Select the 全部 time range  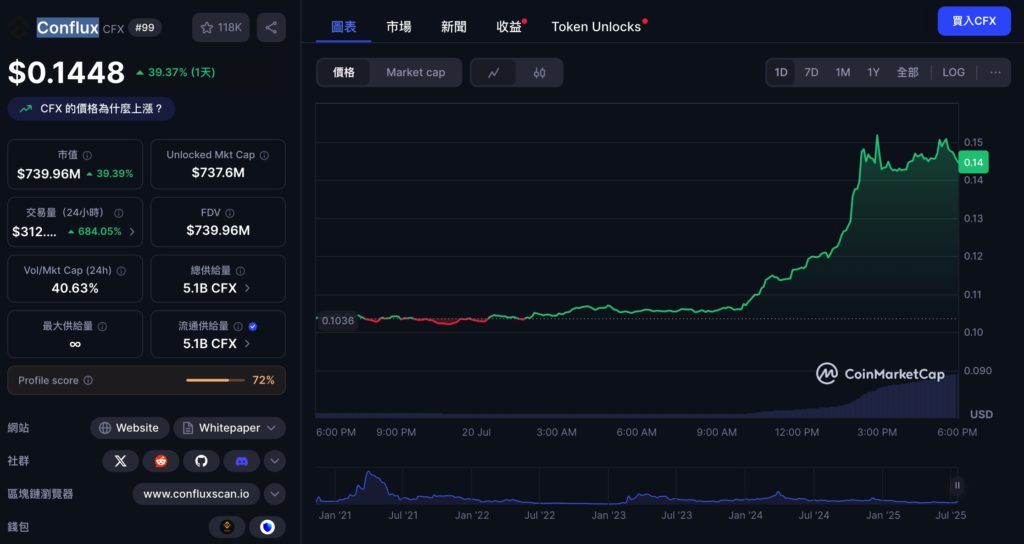coord(908,72)
